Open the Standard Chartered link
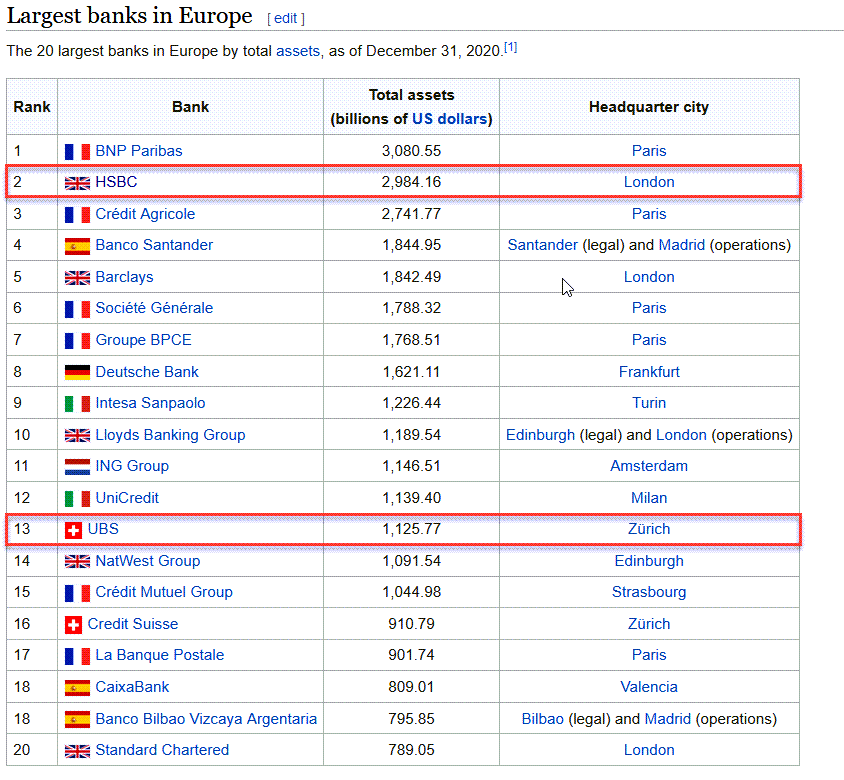The width and height of the screenshot is (844, 780). [162, 750]
